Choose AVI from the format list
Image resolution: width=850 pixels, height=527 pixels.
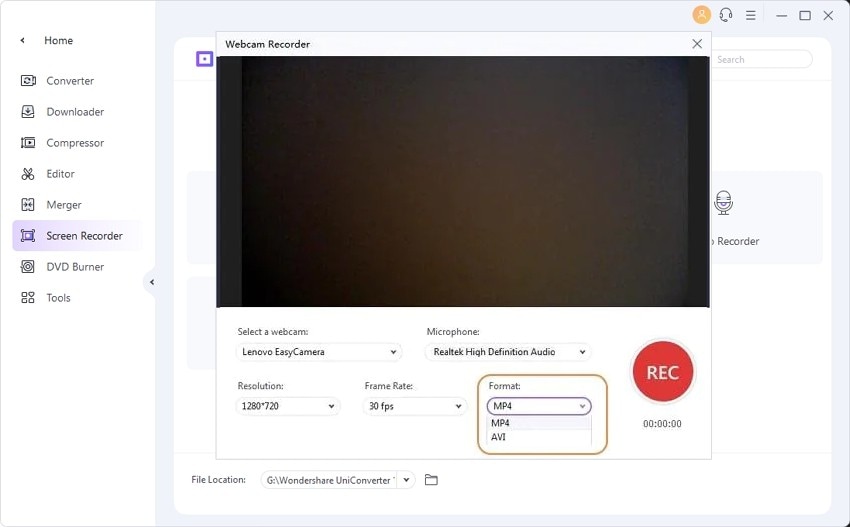pyautogui.click(x=539, y=437)
